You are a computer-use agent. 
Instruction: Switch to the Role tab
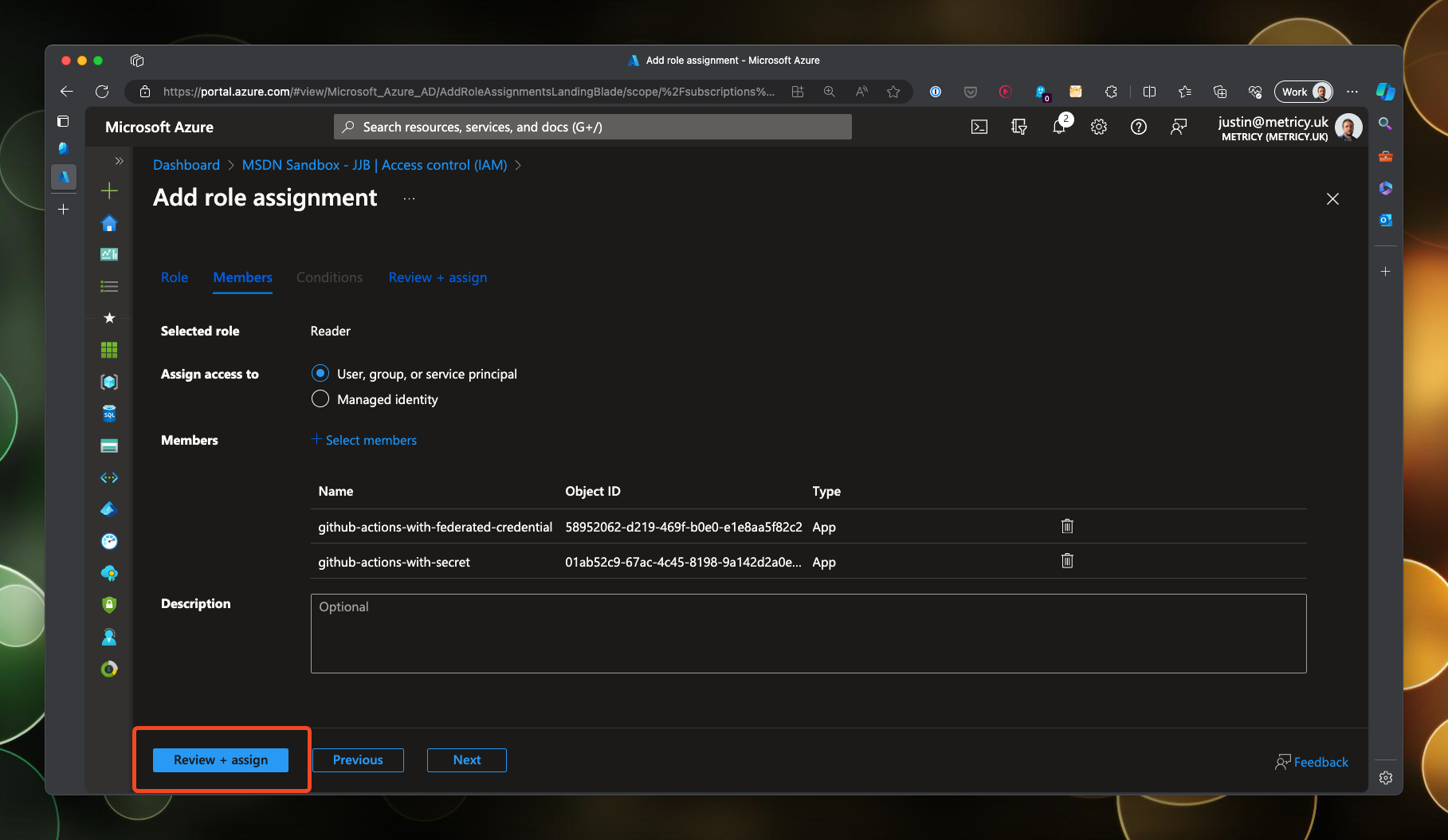pyautogui.click(x=174, y=277)
